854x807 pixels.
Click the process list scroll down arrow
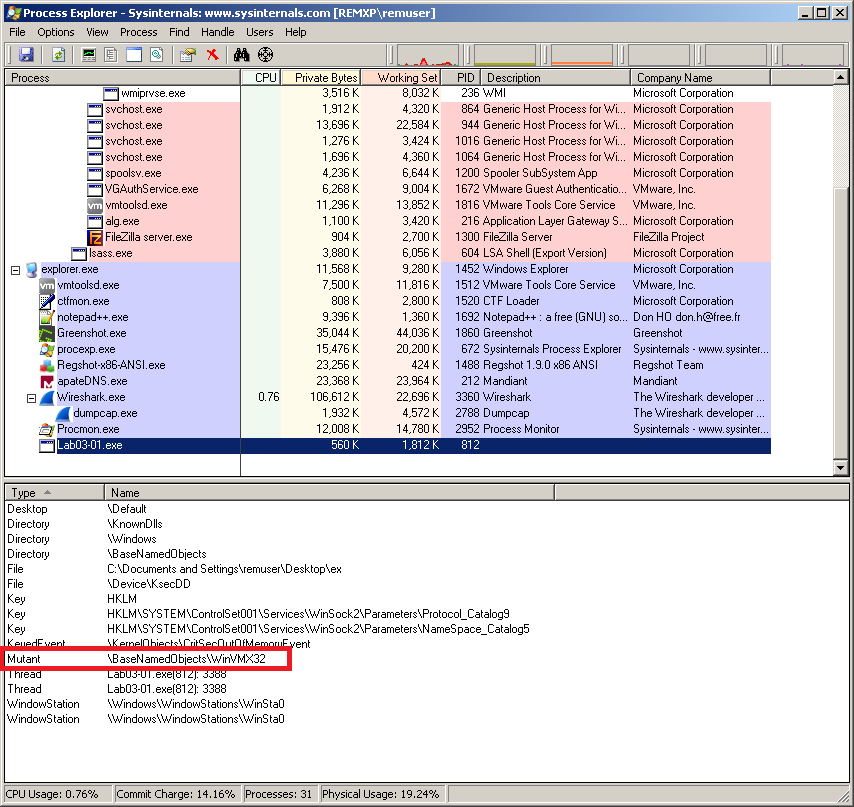(841, 468)
